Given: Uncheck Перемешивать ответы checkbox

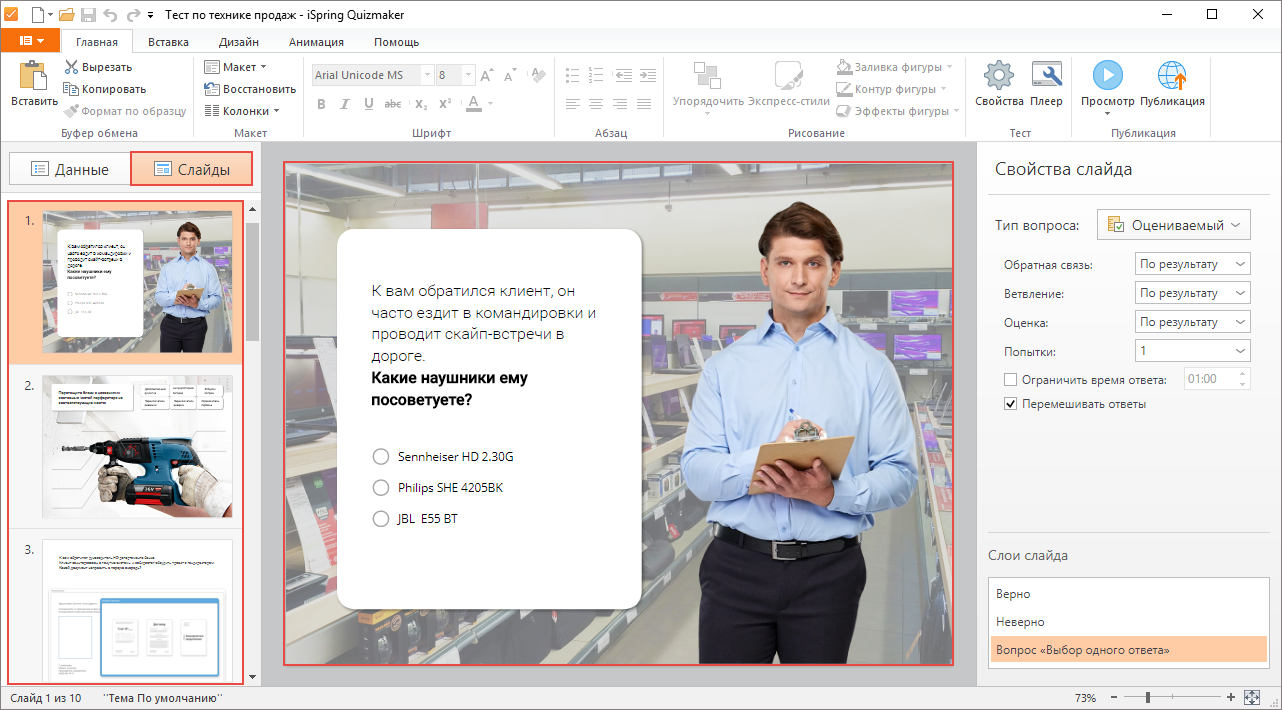Looking at the screenshot, I should click(x=1010, y=404).
